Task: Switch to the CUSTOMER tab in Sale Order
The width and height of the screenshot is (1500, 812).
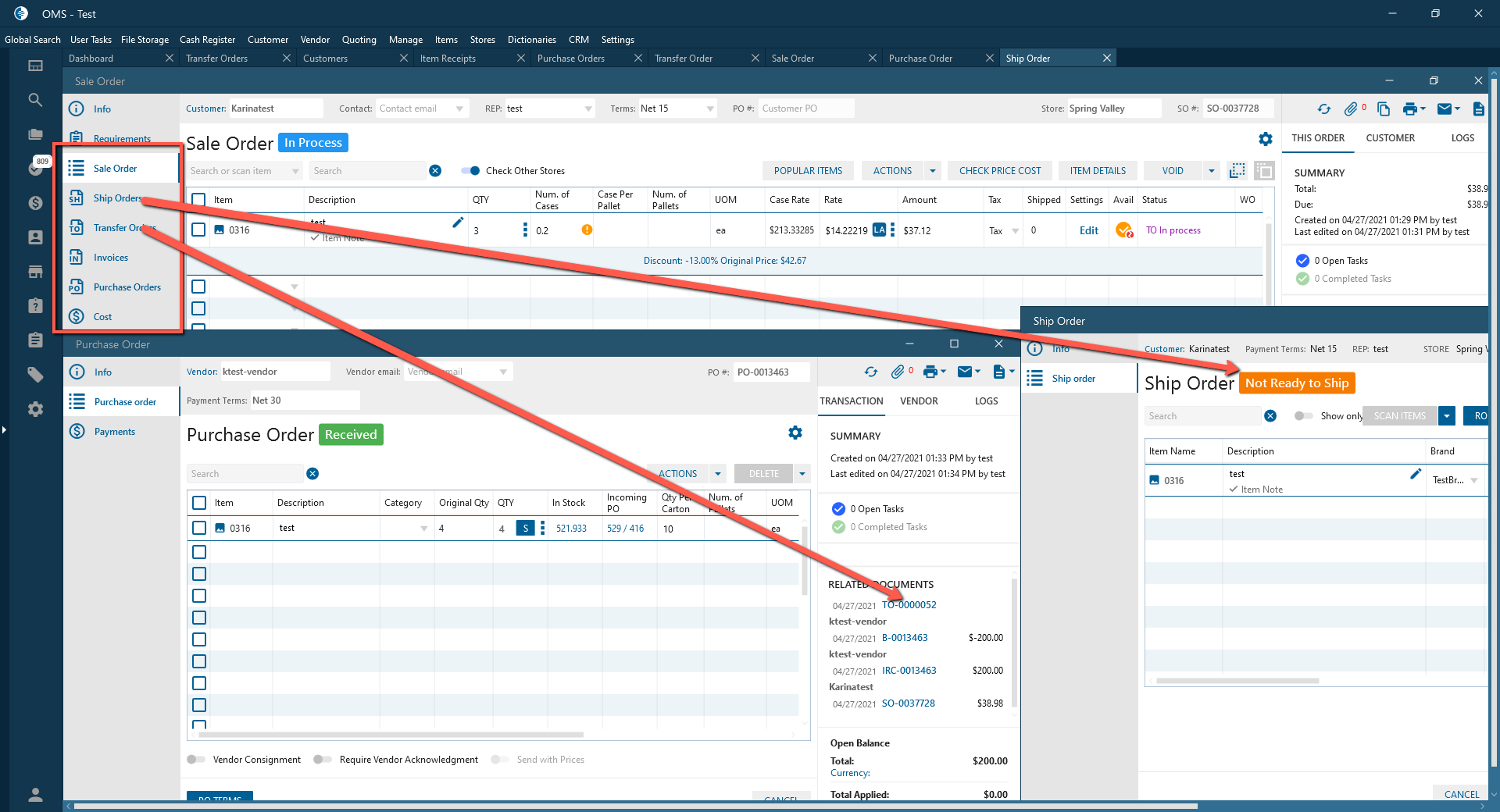Action: (1391, 138)
